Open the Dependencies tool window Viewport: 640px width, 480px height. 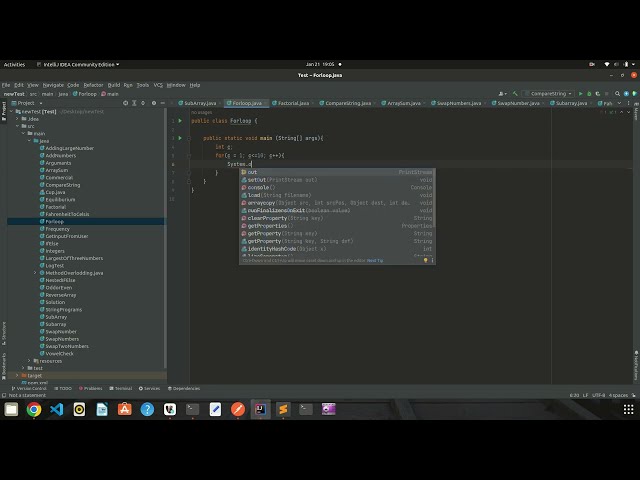pyautogui.click(x=184, y=388)
